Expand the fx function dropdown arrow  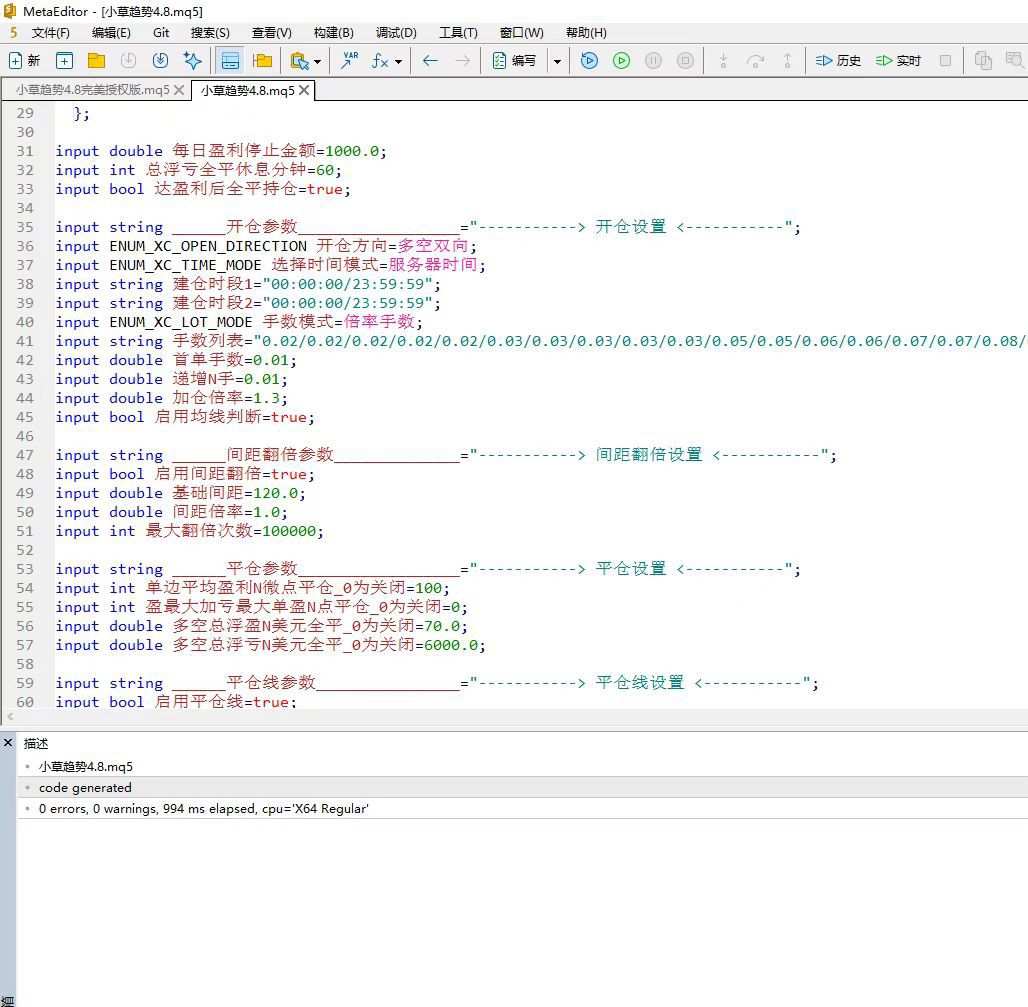(399, 62)
